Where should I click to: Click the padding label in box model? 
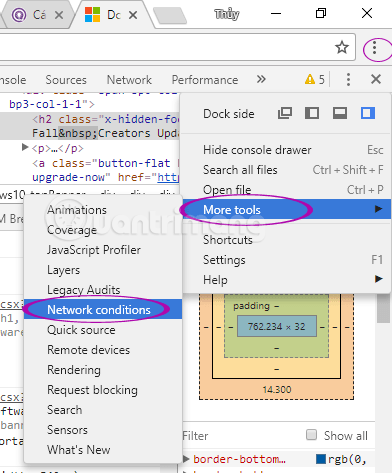(251, 306)
